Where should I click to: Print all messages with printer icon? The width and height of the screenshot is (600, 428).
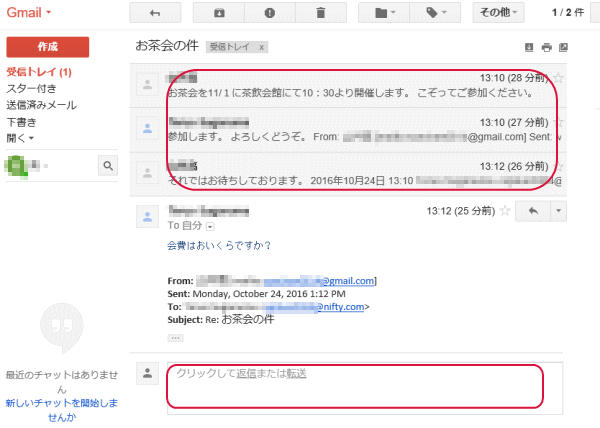pos(546,47)
